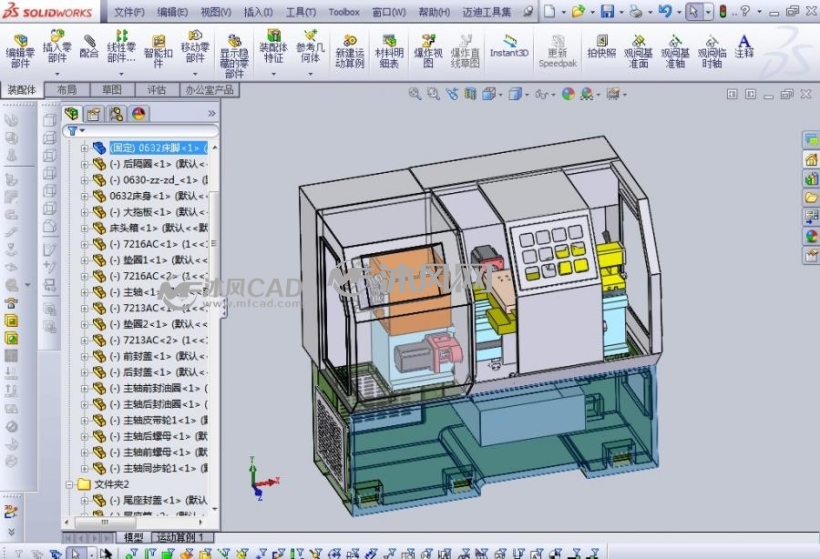Open 装配体特征 assembly features
Image resolution: width=820 pixels, height=559 pixels.
pos(274,47)
